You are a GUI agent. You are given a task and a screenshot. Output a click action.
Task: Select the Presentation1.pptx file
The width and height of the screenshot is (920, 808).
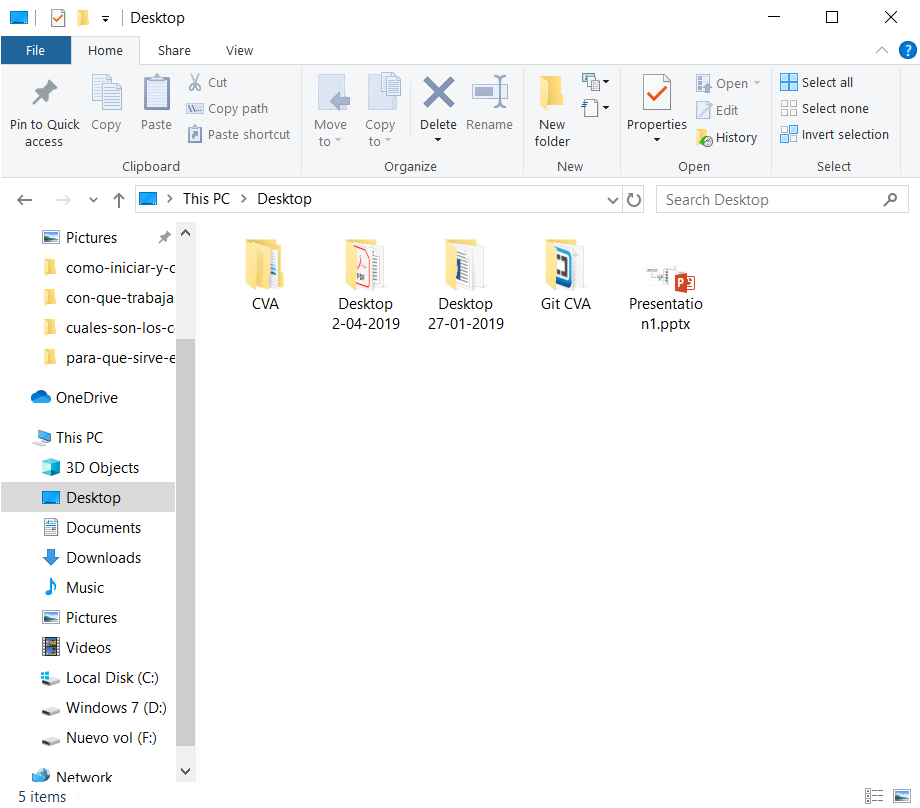click(x=665, y=298)
